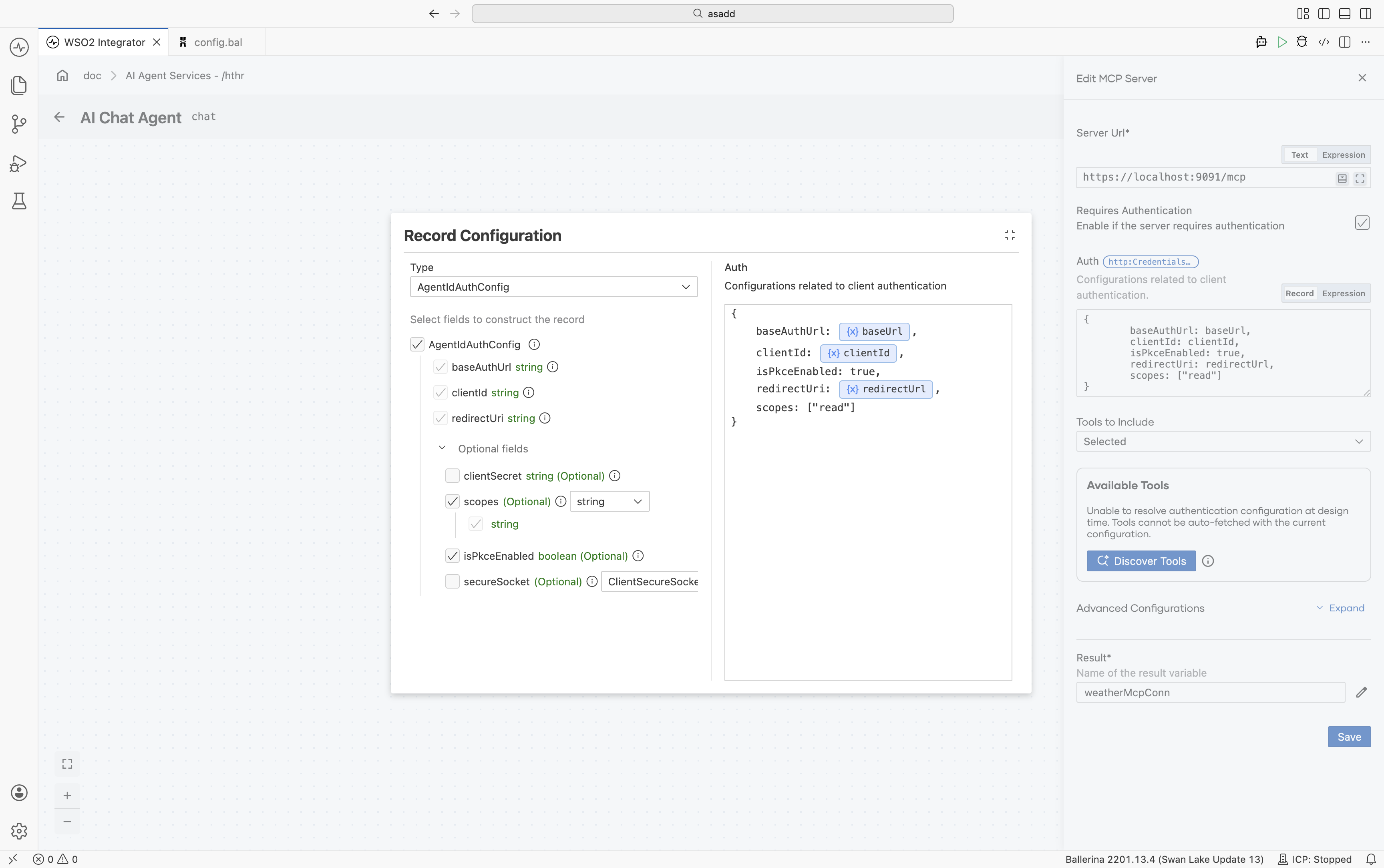Switch Auth input mode to Expression

point(1343,293)
